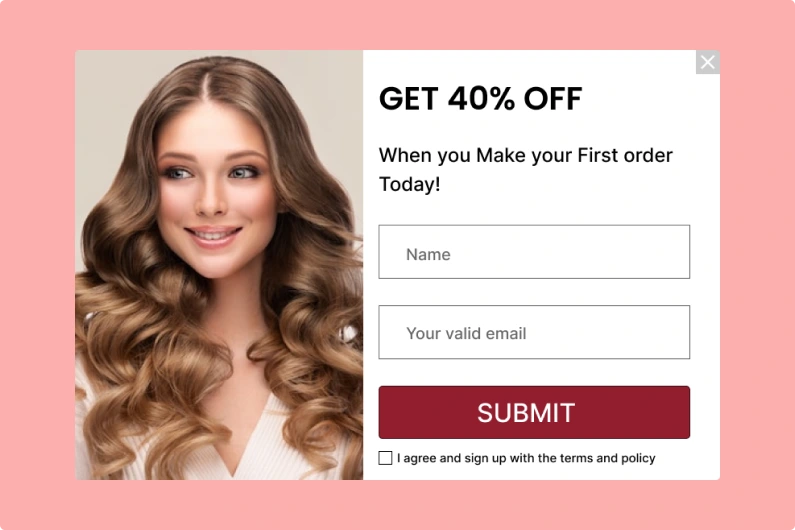Click the SUBMIT button
Viewport: 795px width, 530px height.
[x=534, y=412]
